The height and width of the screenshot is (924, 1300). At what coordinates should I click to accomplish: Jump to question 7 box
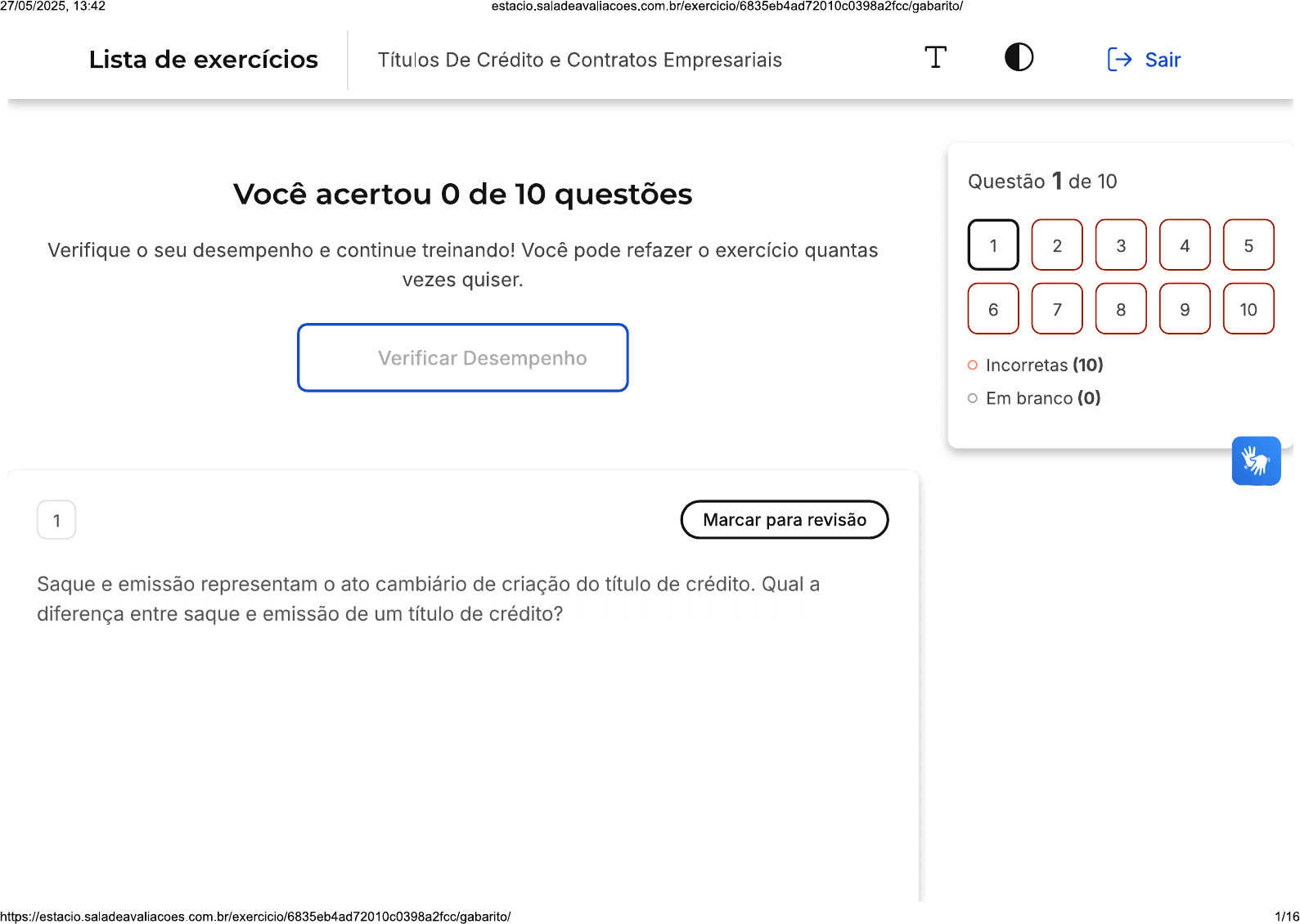[x=1057, y=308]
